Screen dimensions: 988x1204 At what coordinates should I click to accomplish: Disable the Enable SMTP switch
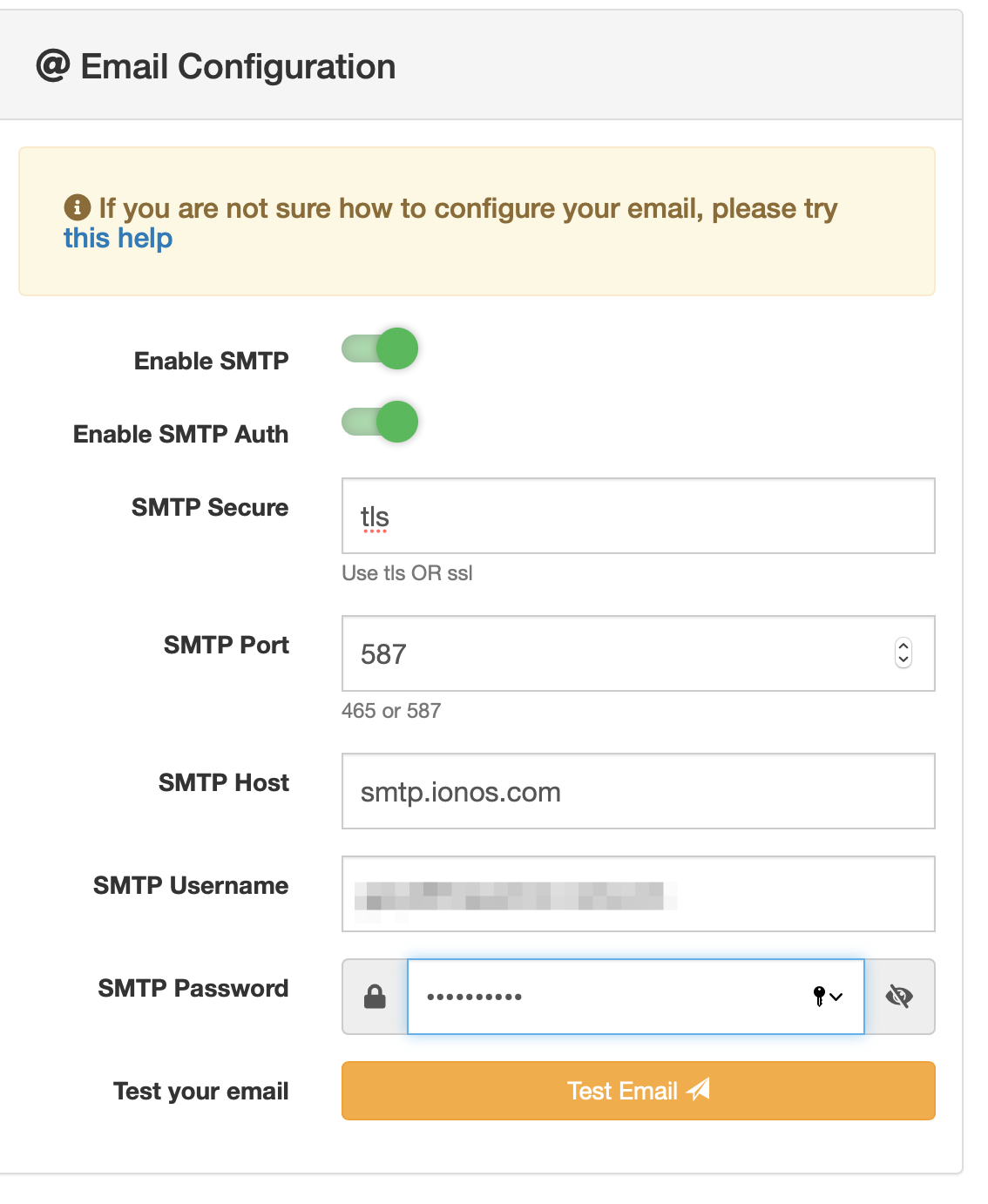[379, 348]
